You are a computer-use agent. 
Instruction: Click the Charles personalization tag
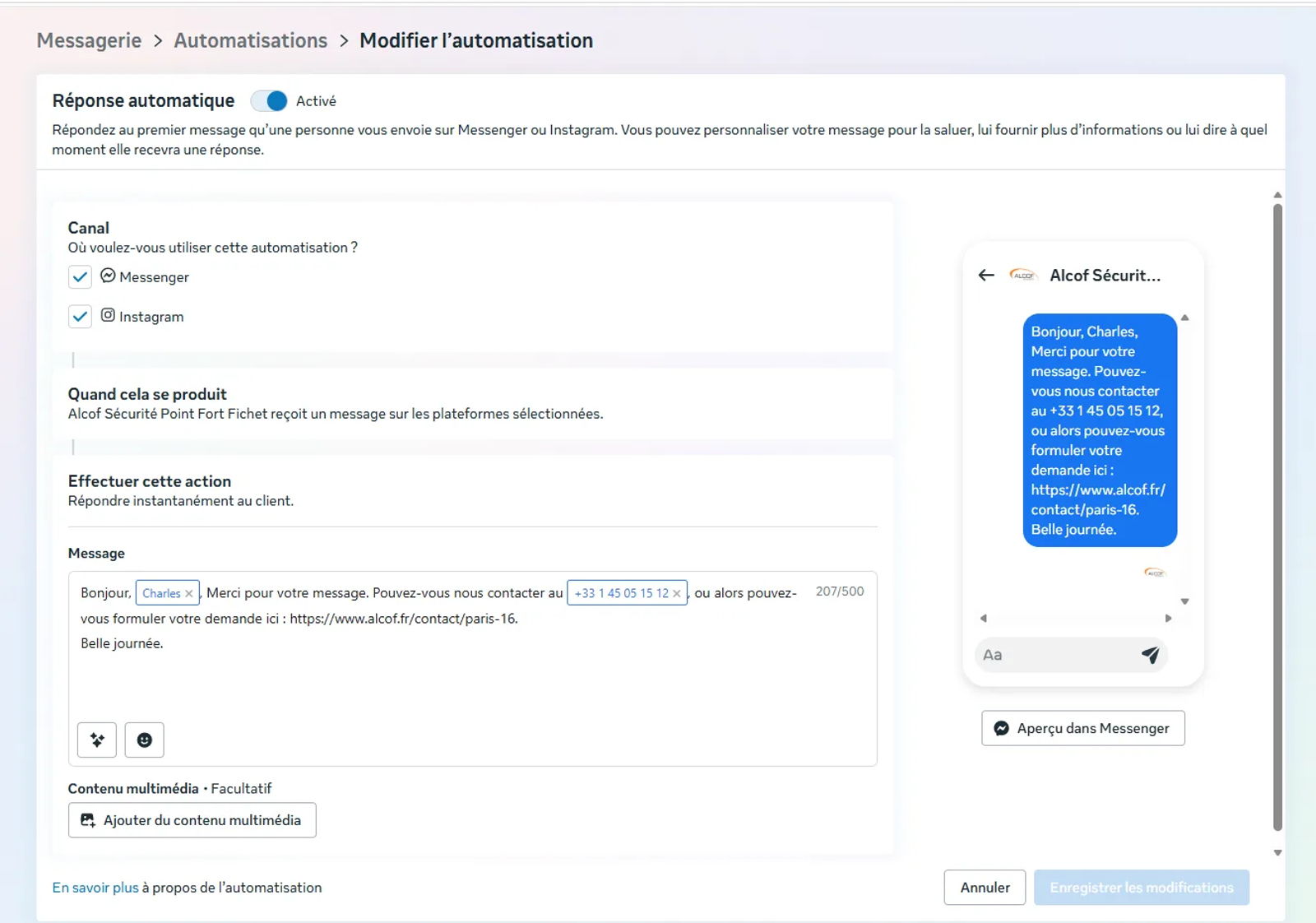[161, 593]
